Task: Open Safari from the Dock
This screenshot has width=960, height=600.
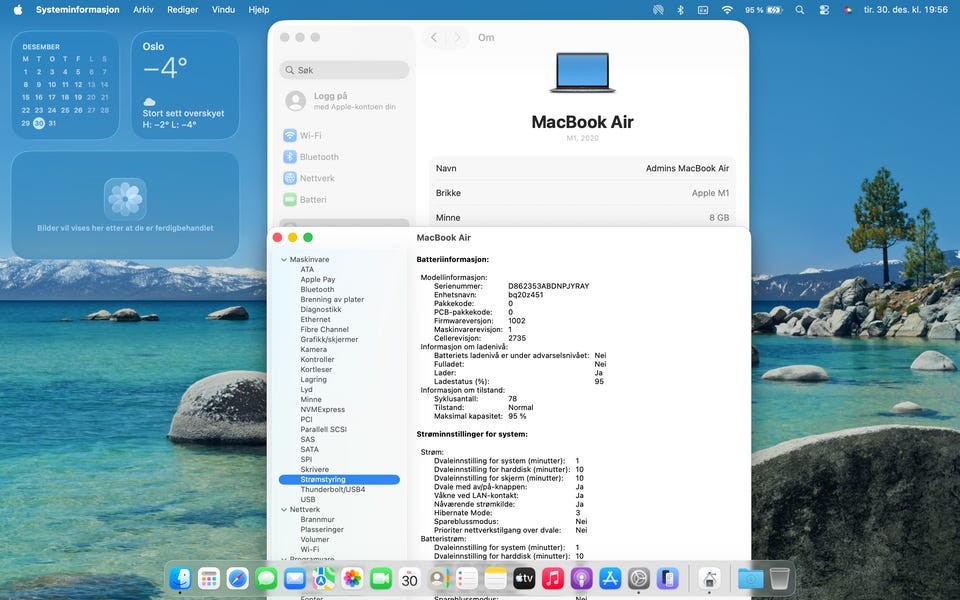Action: click(237, 578)
